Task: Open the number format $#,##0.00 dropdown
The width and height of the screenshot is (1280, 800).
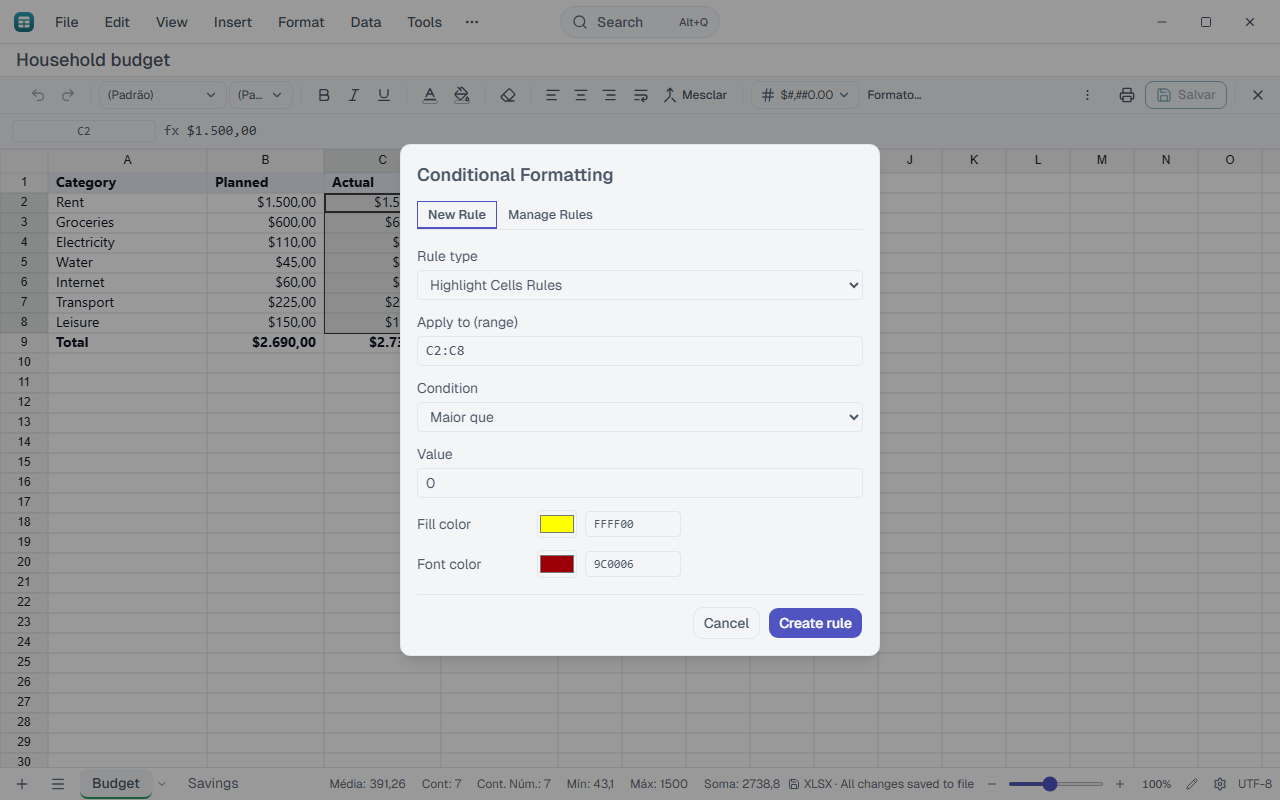Action: [x=806, y=95]
